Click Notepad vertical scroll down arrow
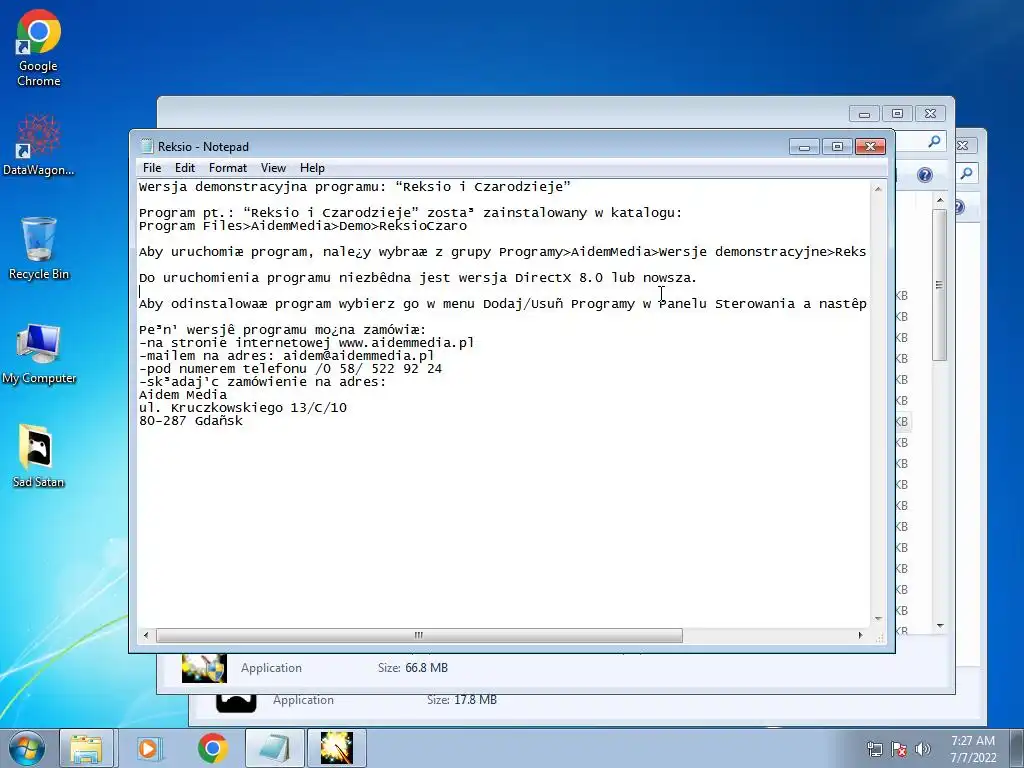Image resolution: width=1024 pixels, height=768 pixels. click(878, 618)
